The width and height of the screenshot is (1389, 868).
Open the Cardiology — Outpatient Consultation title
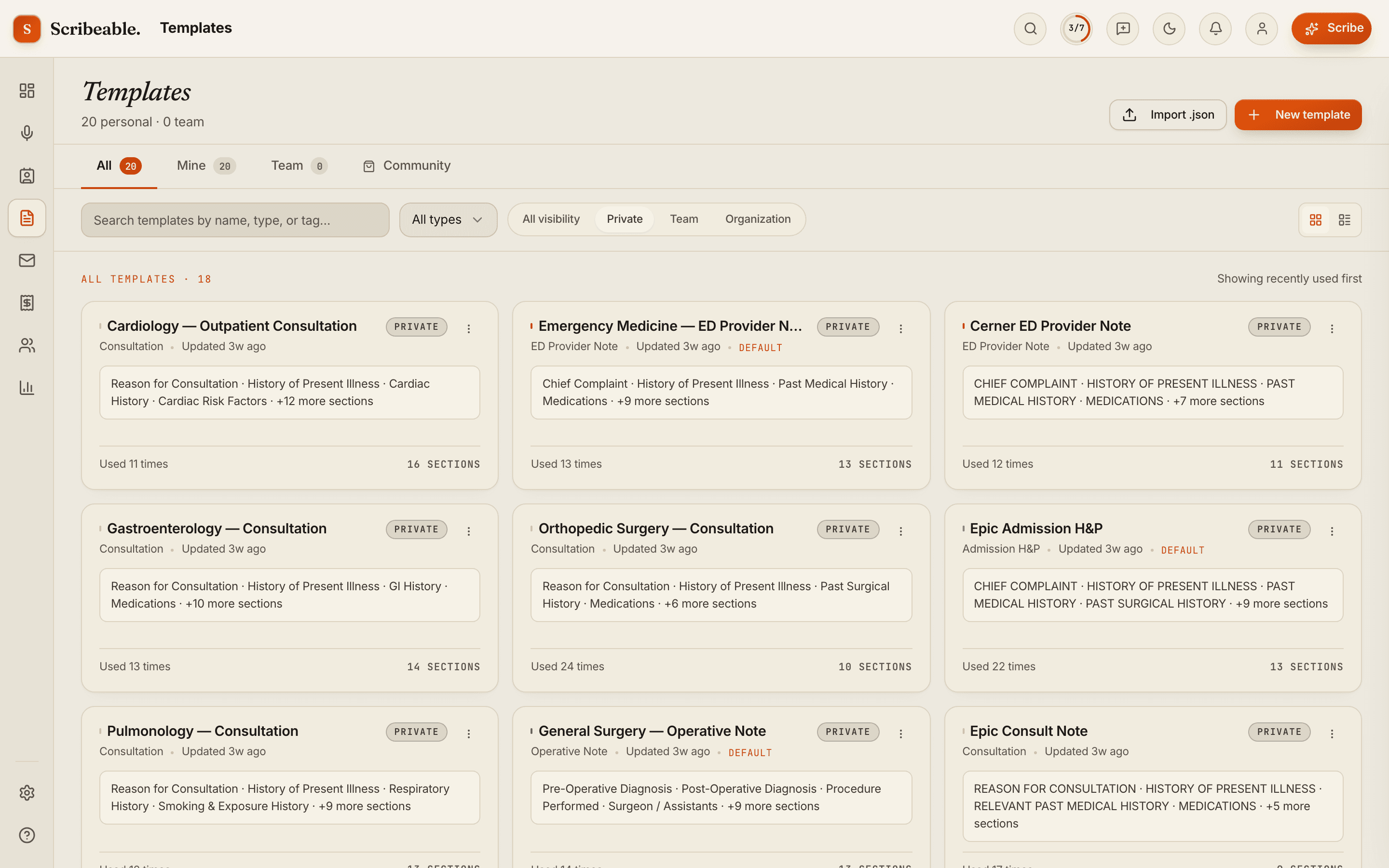click(232, 326)
